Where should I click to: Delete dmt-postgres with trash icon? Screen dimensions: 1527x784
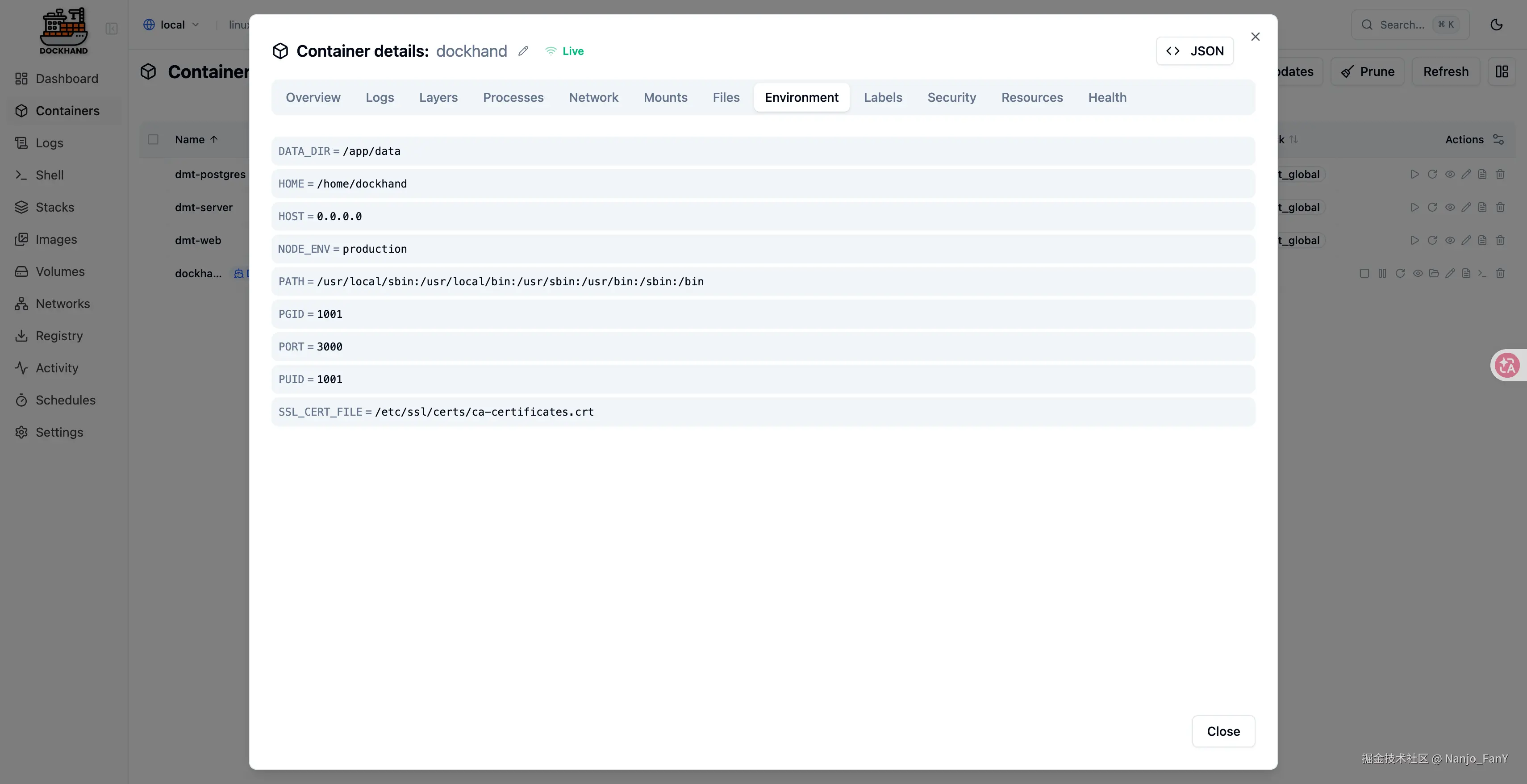click(1500, 174)
